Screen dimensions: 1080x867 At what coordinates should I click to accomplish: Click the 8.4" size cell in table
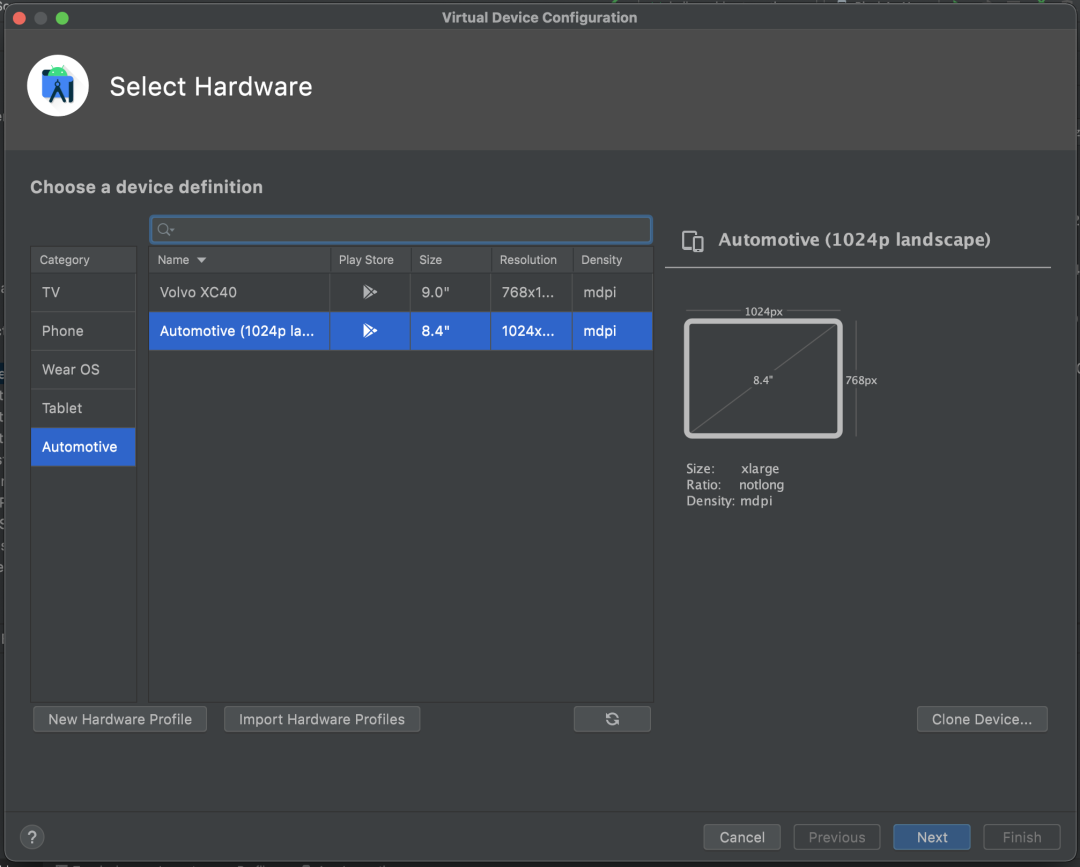[x=451, y=331]
